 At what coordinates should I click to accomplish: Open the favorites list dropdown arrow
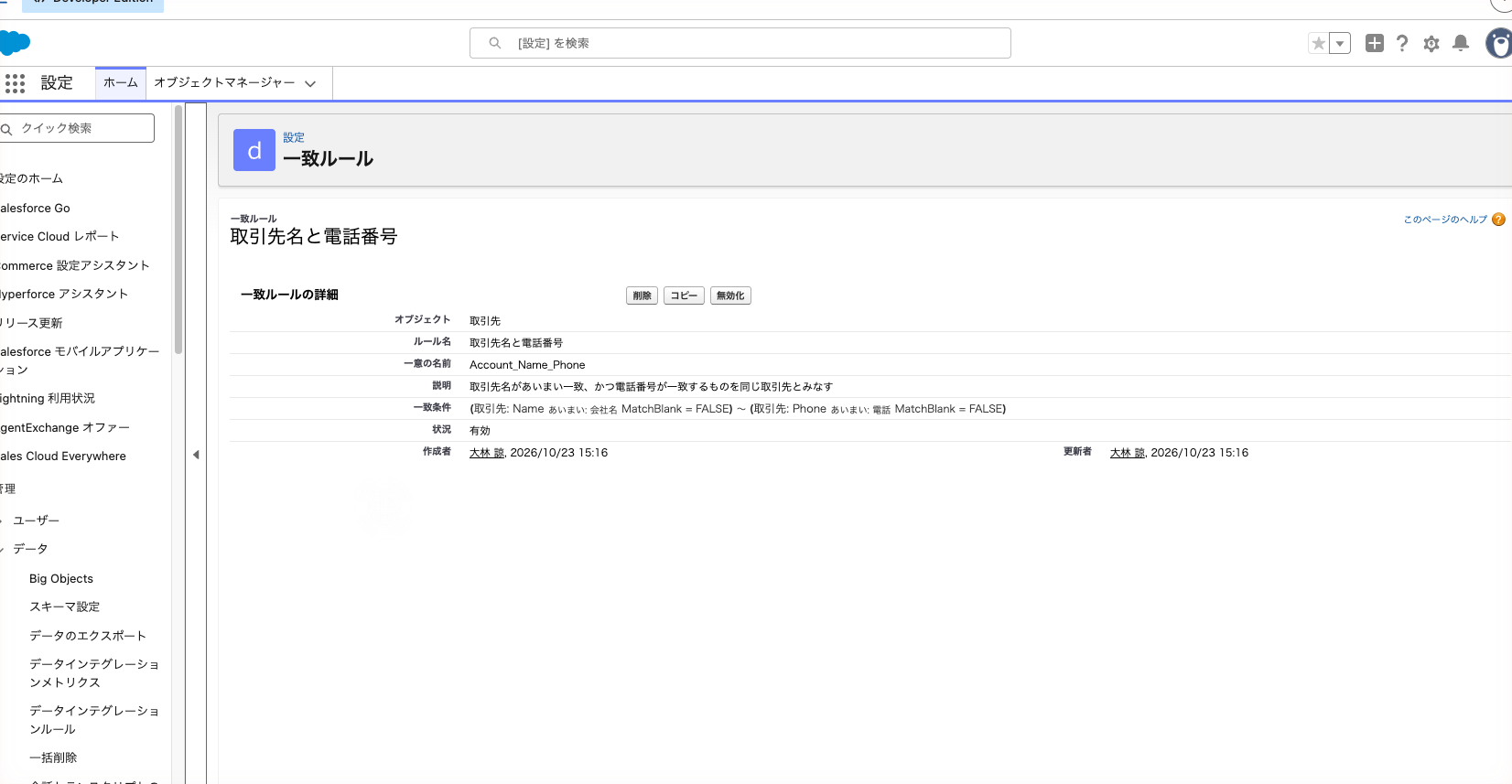[x=1340, y=43]
